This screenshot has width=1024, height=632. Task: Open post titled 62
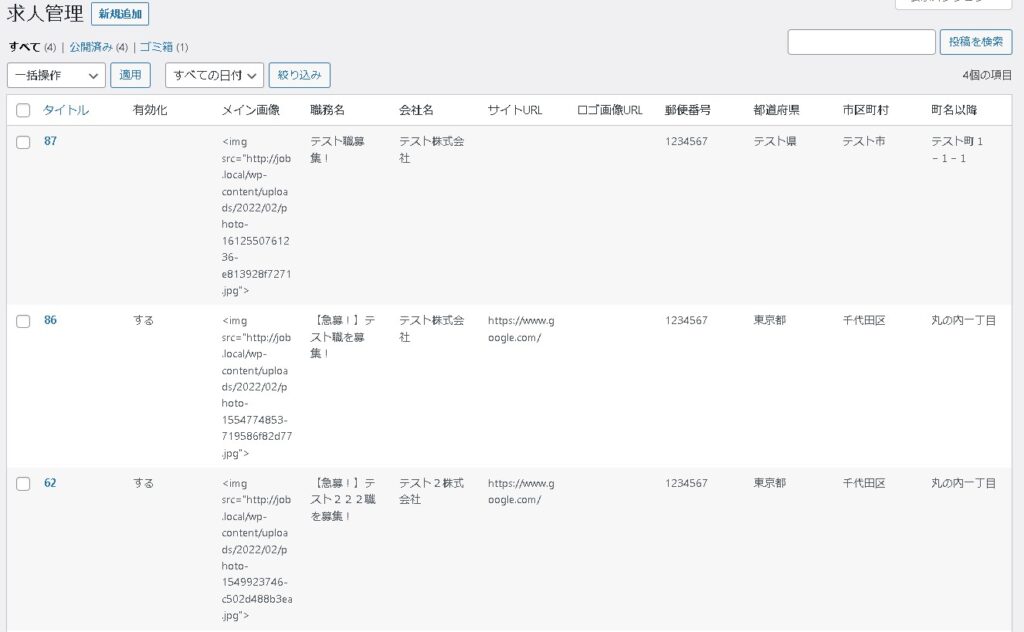pyautogui.click(x=50, y=483)
